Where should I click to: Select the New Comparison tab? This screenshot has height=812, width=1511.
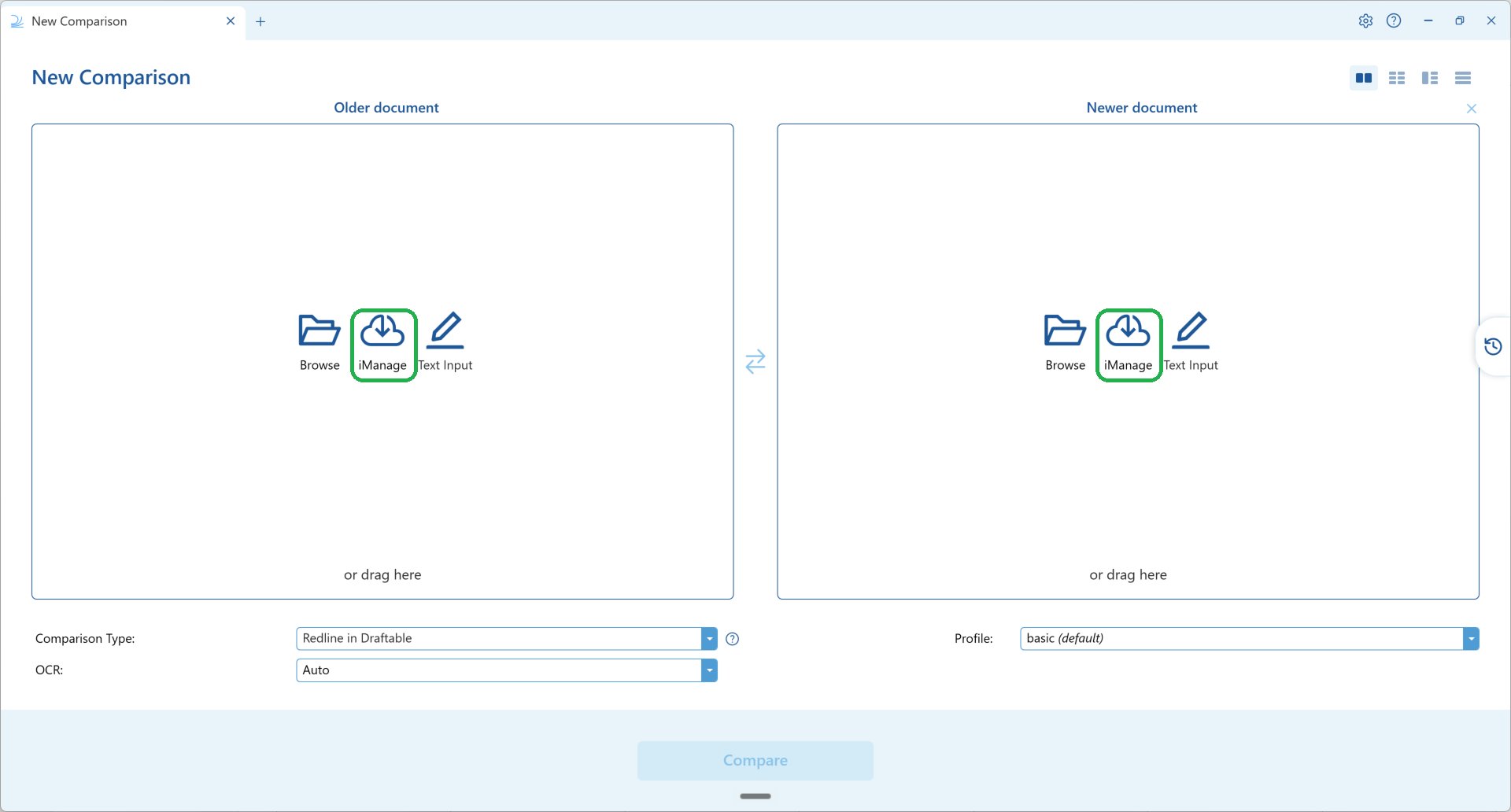click(123, 21)
